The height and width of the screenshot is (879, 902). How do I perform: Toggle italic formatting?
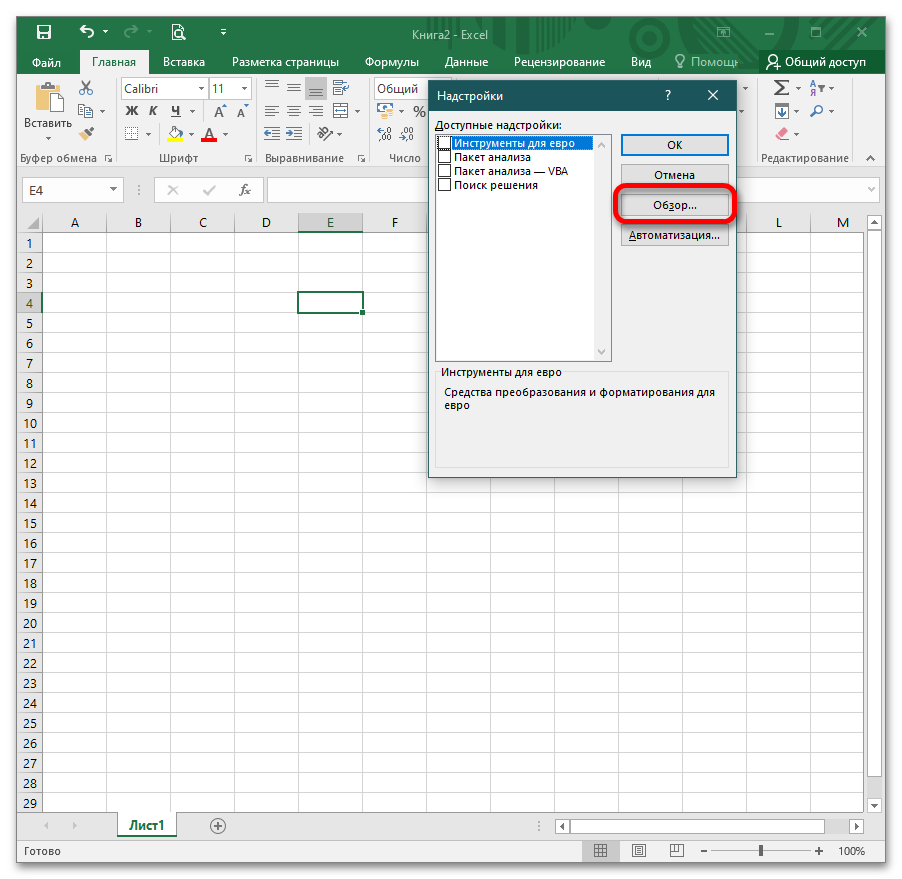153,111
